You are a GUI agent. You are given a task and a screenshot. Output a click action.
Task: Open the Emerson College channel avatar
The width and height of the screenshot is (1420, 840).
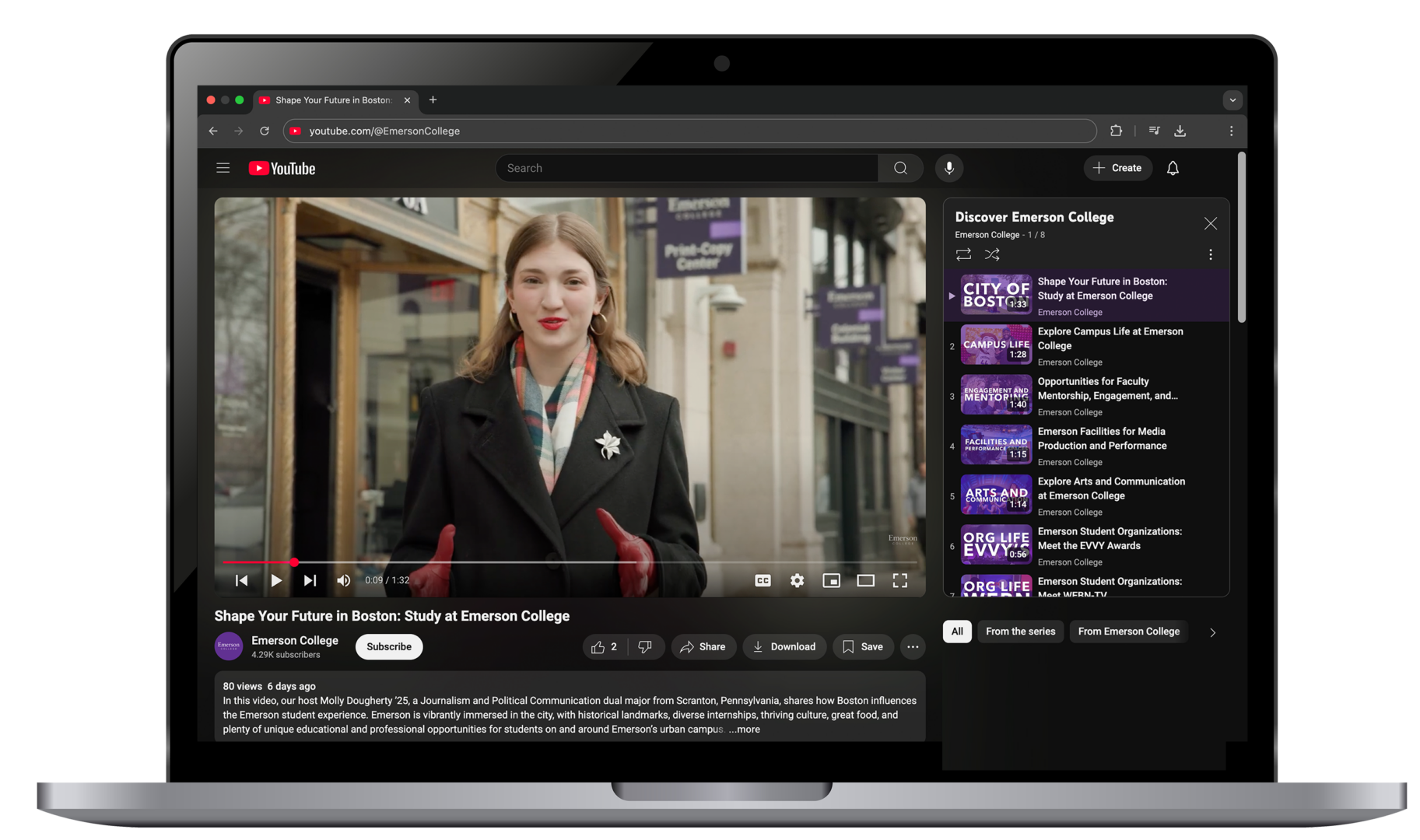229,646
